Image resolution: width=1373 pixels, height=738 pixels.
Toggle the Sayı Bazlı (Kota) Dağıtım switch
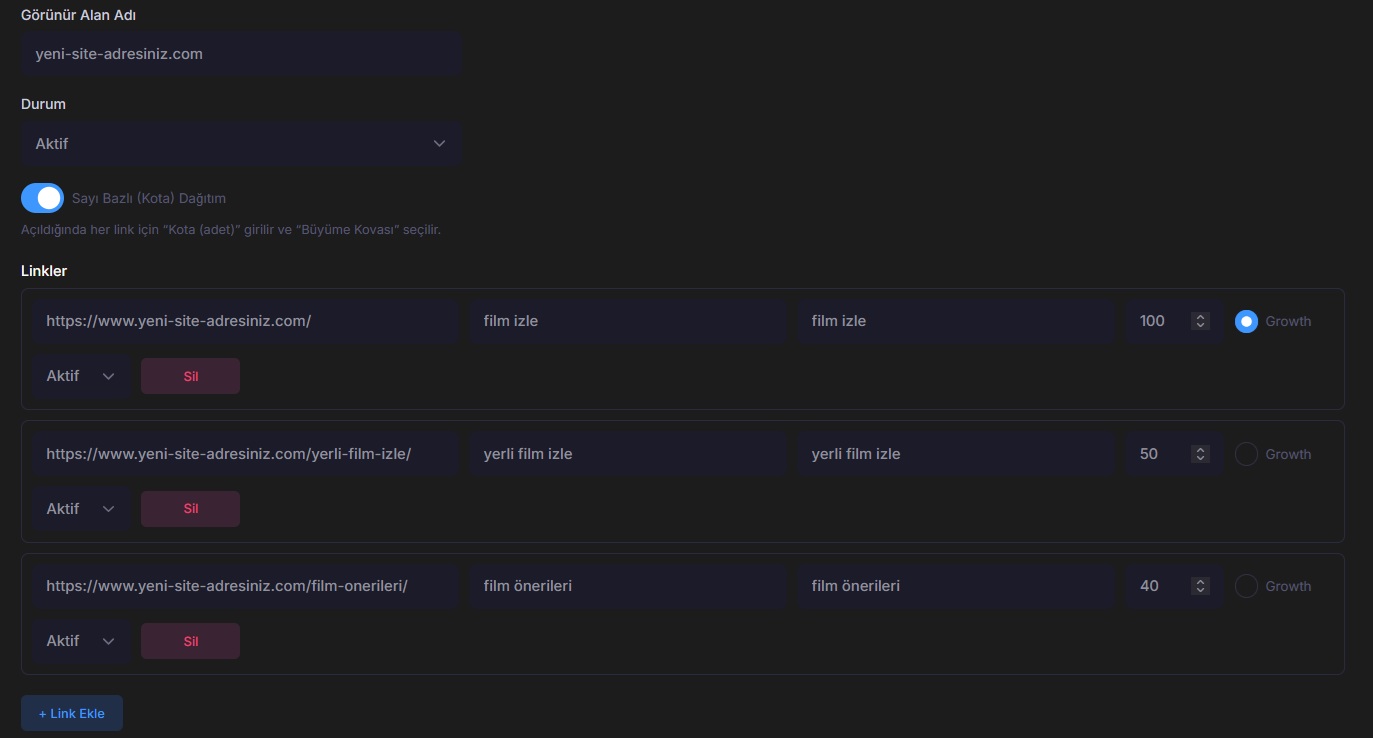42,198
